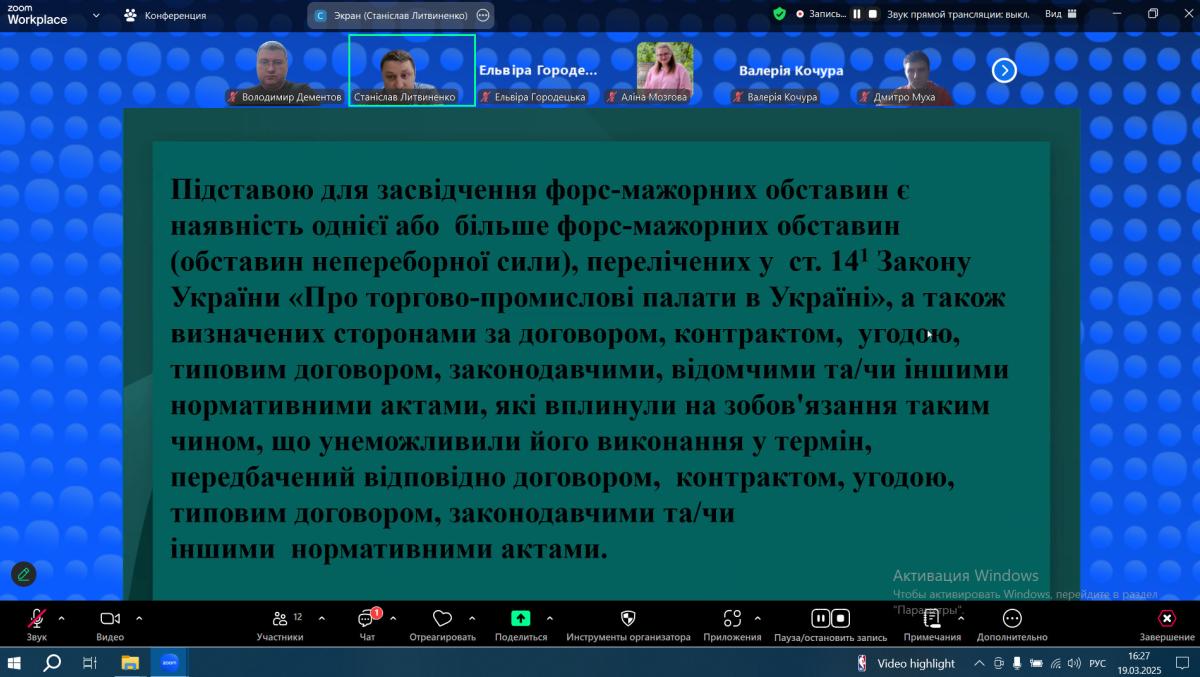This screenshot has height=677, width=1200.
Task: Select Дмитро Муха video thumbnail
Action: (x=916, y=70)
